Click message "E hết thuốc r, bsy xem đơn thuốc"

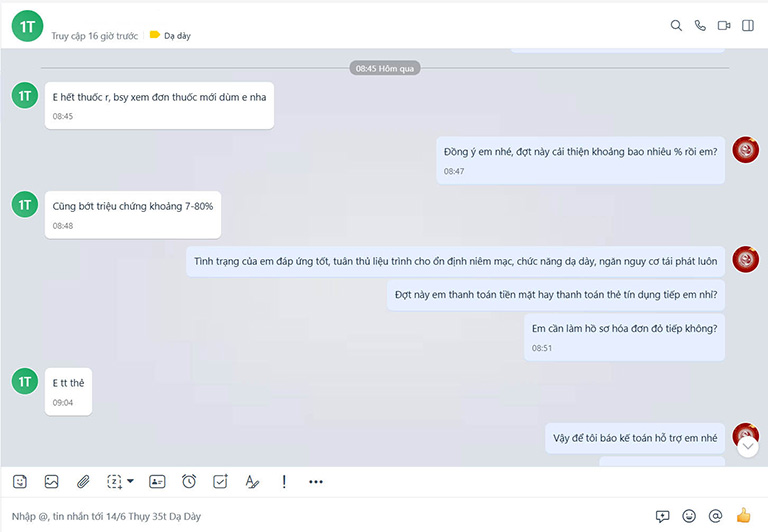pyautogui.click(x=159, y=105)
